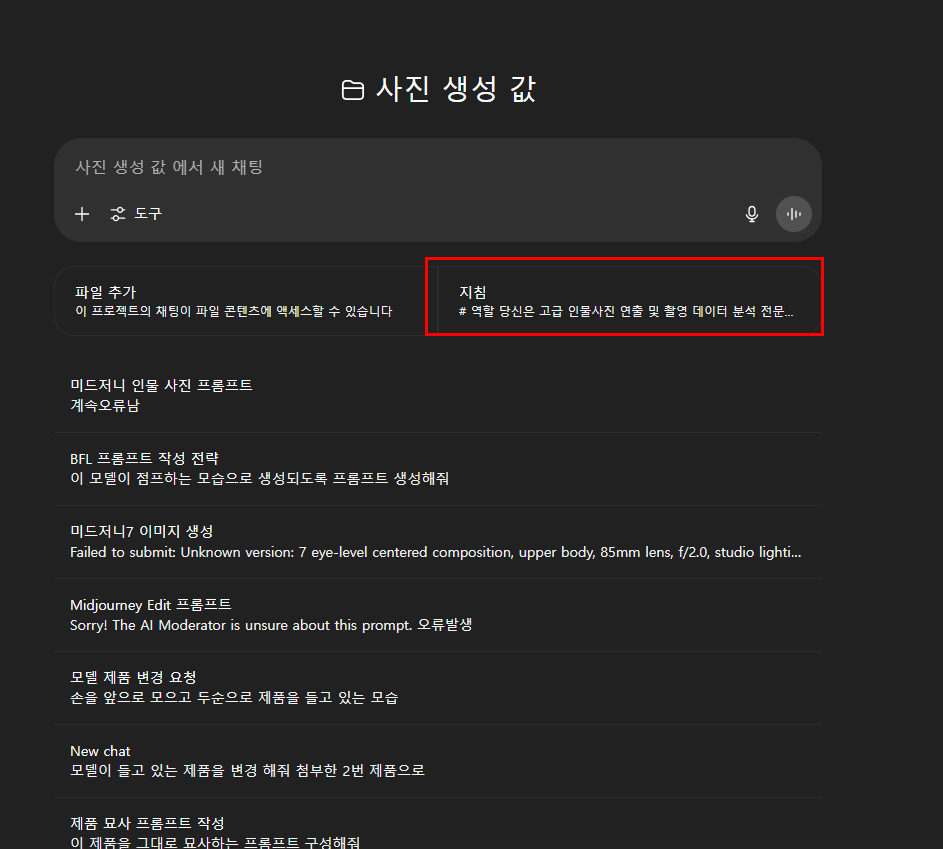Open the 파일 추가 card

pos(241,301)
